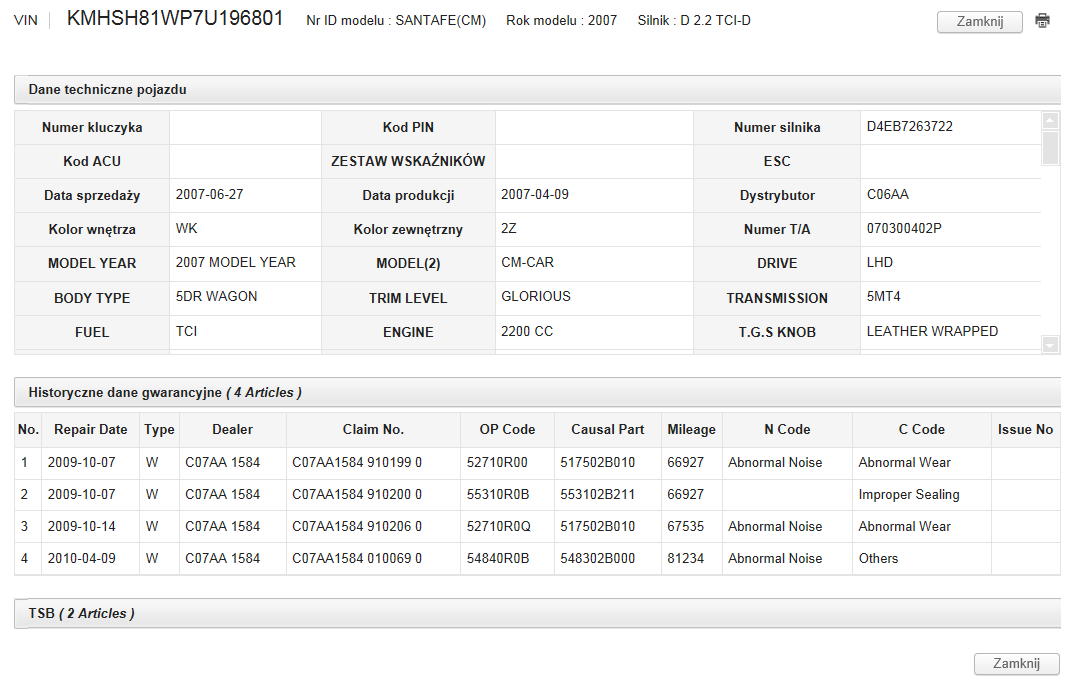Click the top Zamknij button
The width and height of the screenshot is (1073, 686).
(x=979, y=21)
